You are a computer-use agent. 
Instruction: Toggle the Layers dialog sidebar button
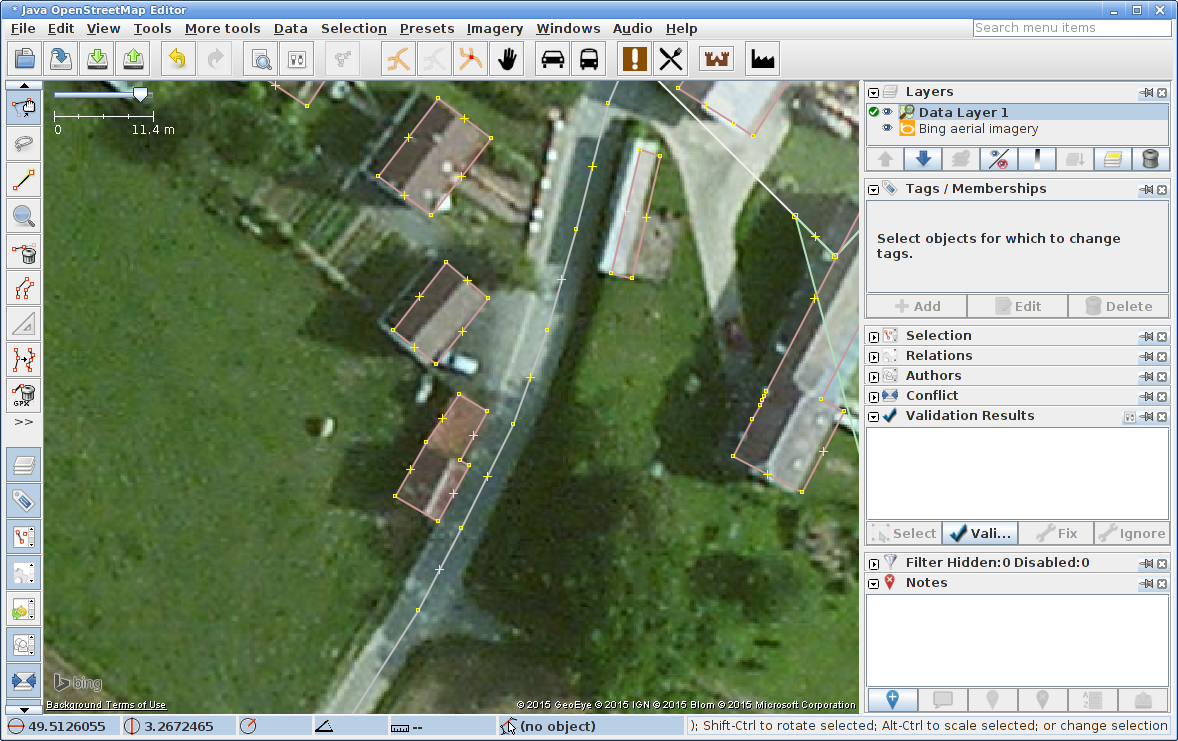coord(24,465)
